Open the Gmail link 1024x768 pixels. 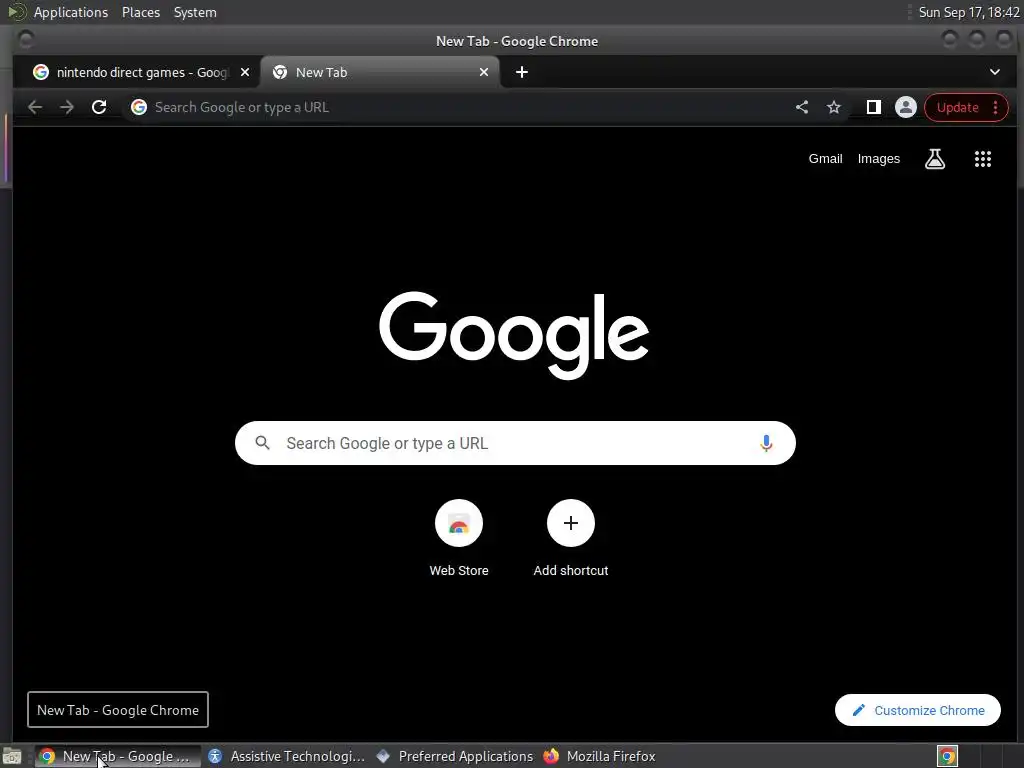click(x=825, y=159)
